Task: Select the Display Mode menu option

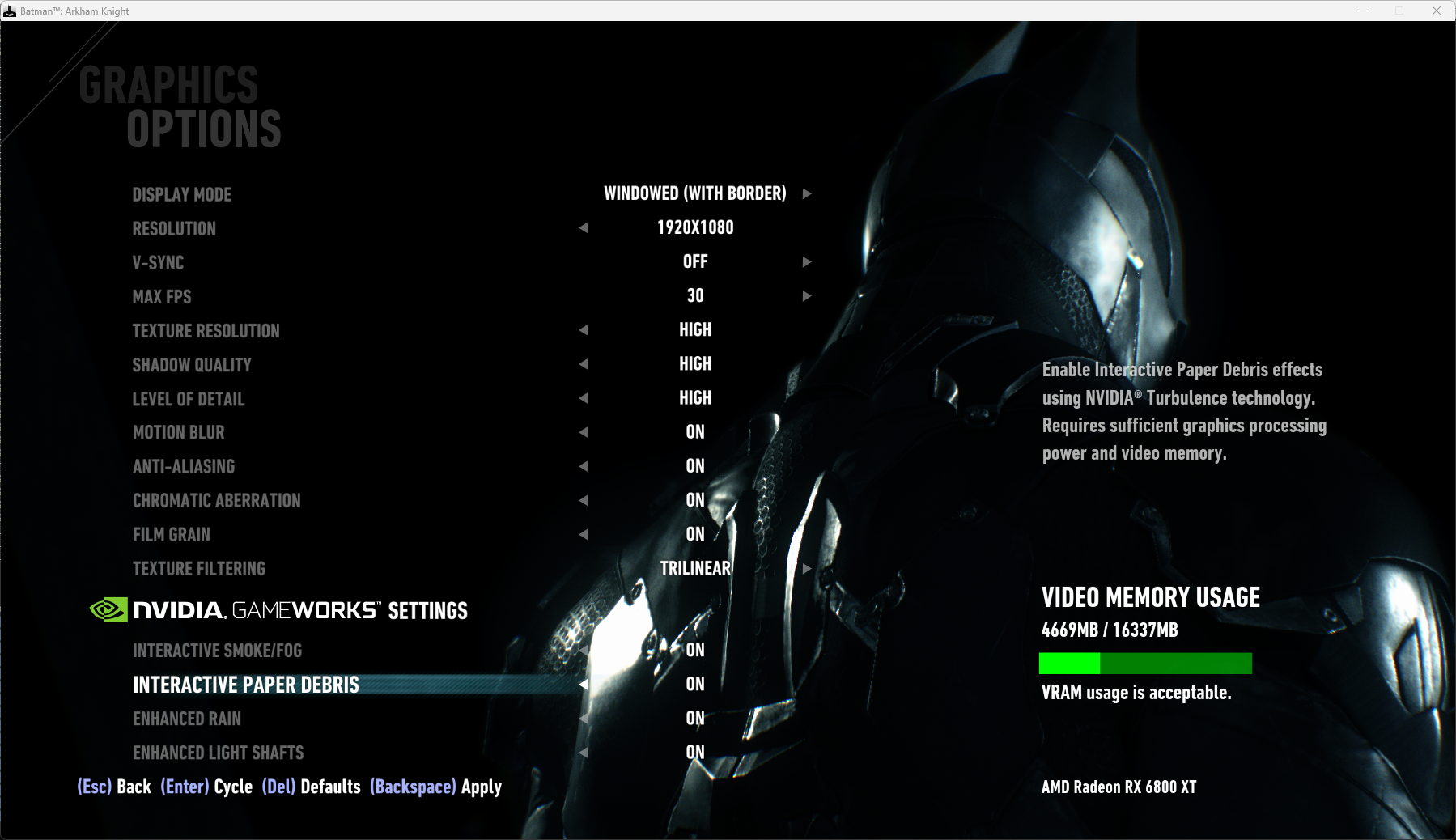Action: pyautogui.click(x=182, y=194)
